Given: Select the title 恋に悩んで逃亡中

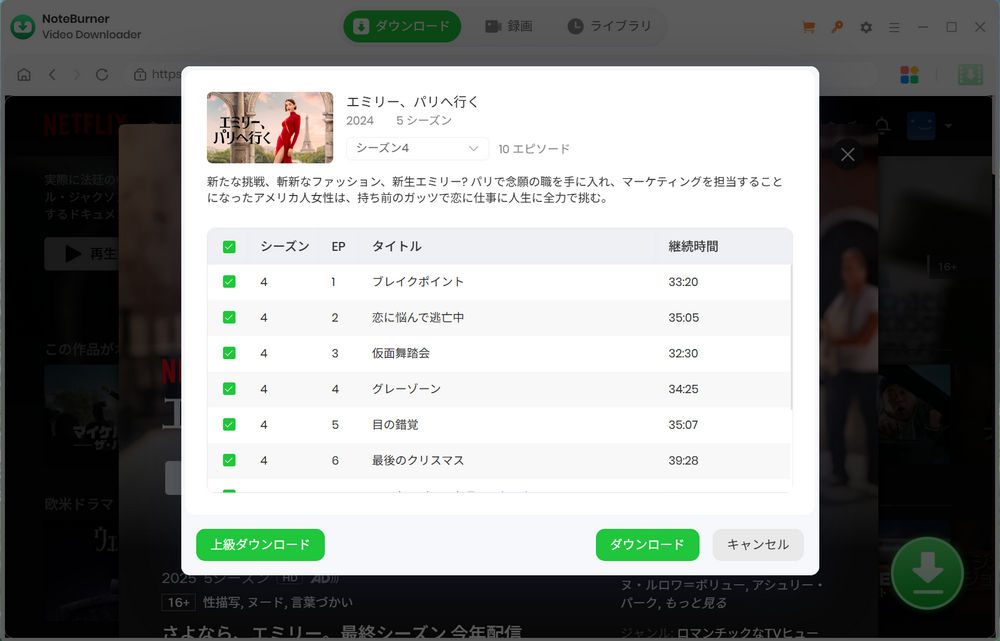Looking at the screenshot, I should tap(418, 318).
